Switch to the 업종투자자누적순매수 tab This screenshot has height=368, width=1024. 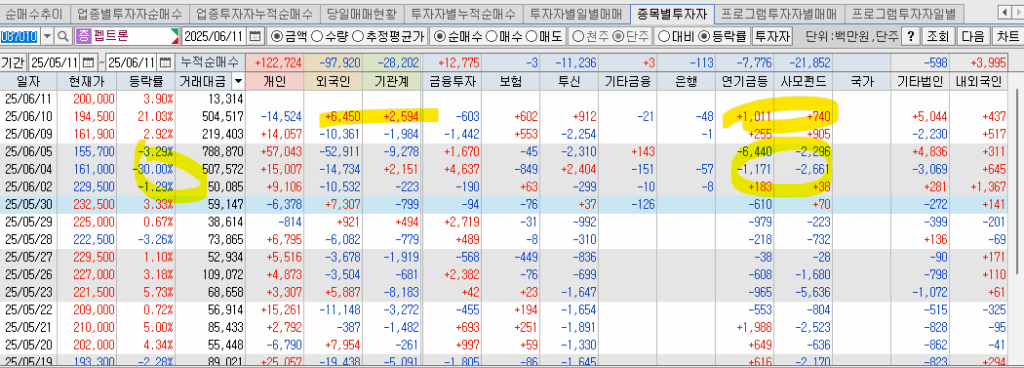255,13
